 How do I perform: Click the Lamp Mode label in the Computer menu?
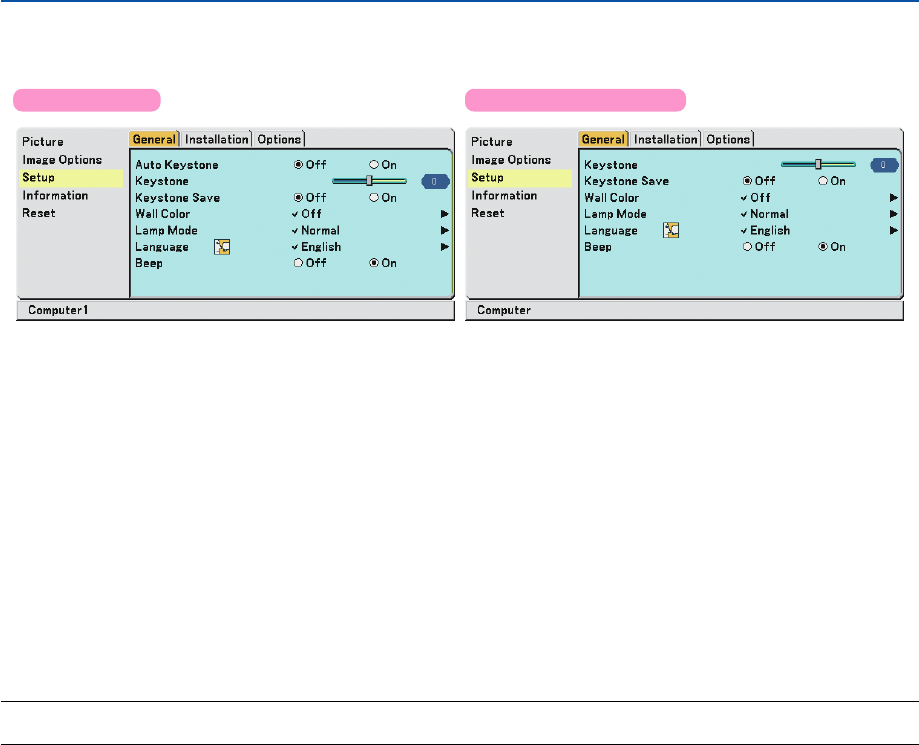point(615,214)
